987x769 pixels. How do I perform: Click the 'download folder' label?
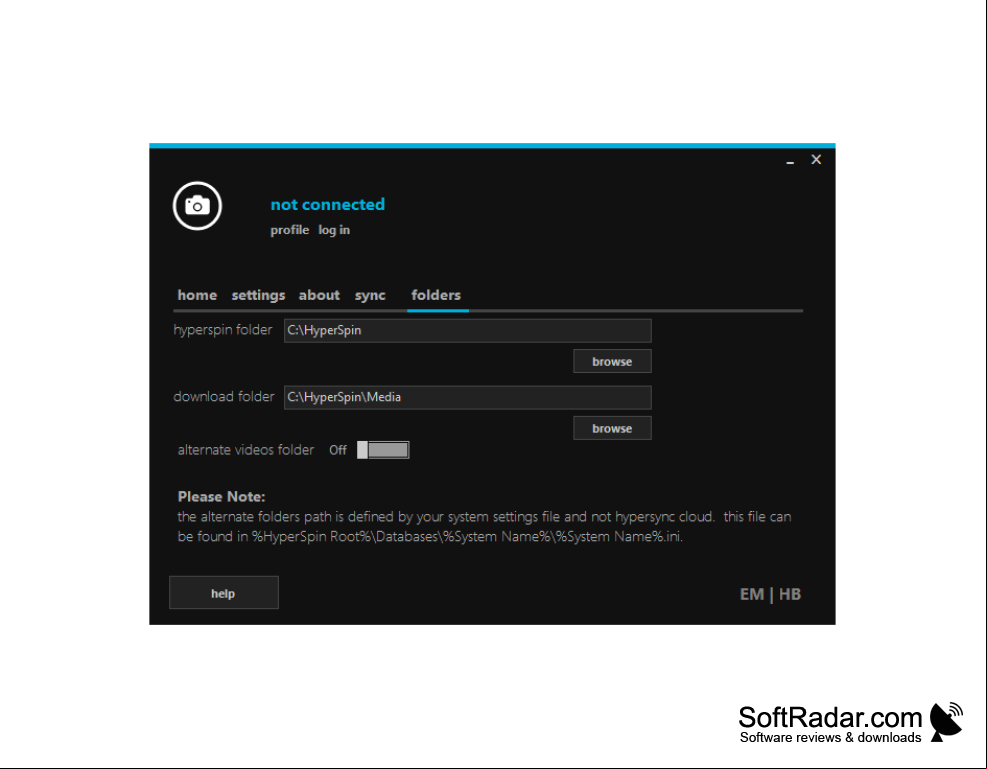(224, 396)
